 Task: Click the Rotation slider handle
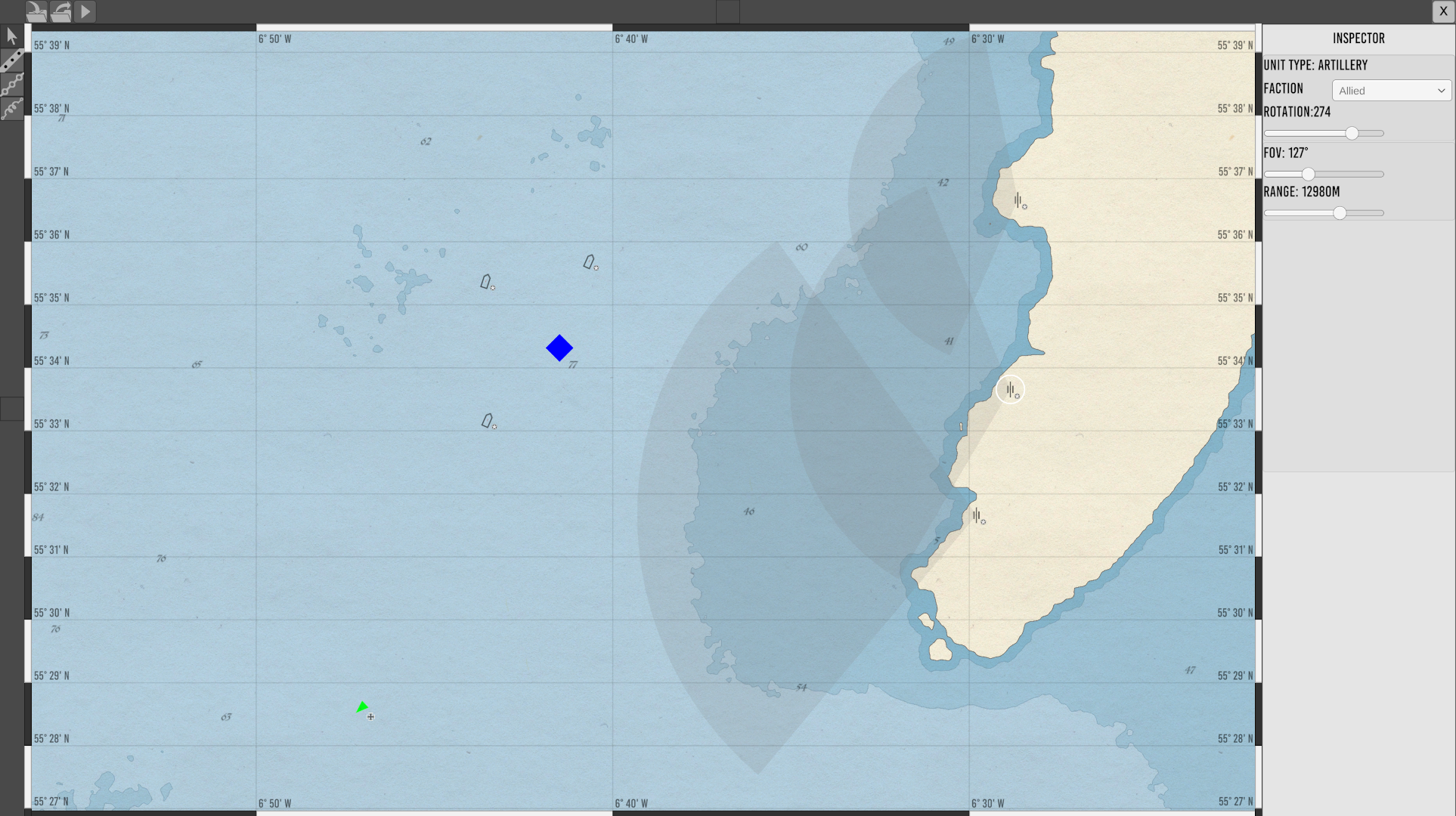point(1352,133)
